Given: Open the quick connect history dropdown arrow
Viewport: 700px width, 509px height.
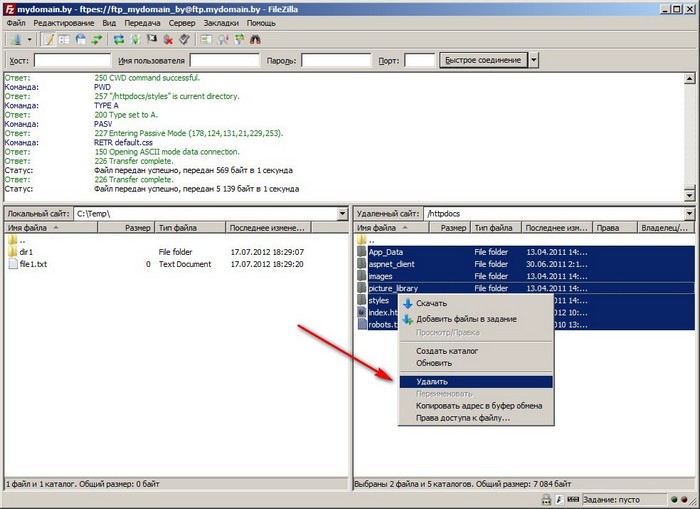Looking at the screenshot, I should 534,60.
